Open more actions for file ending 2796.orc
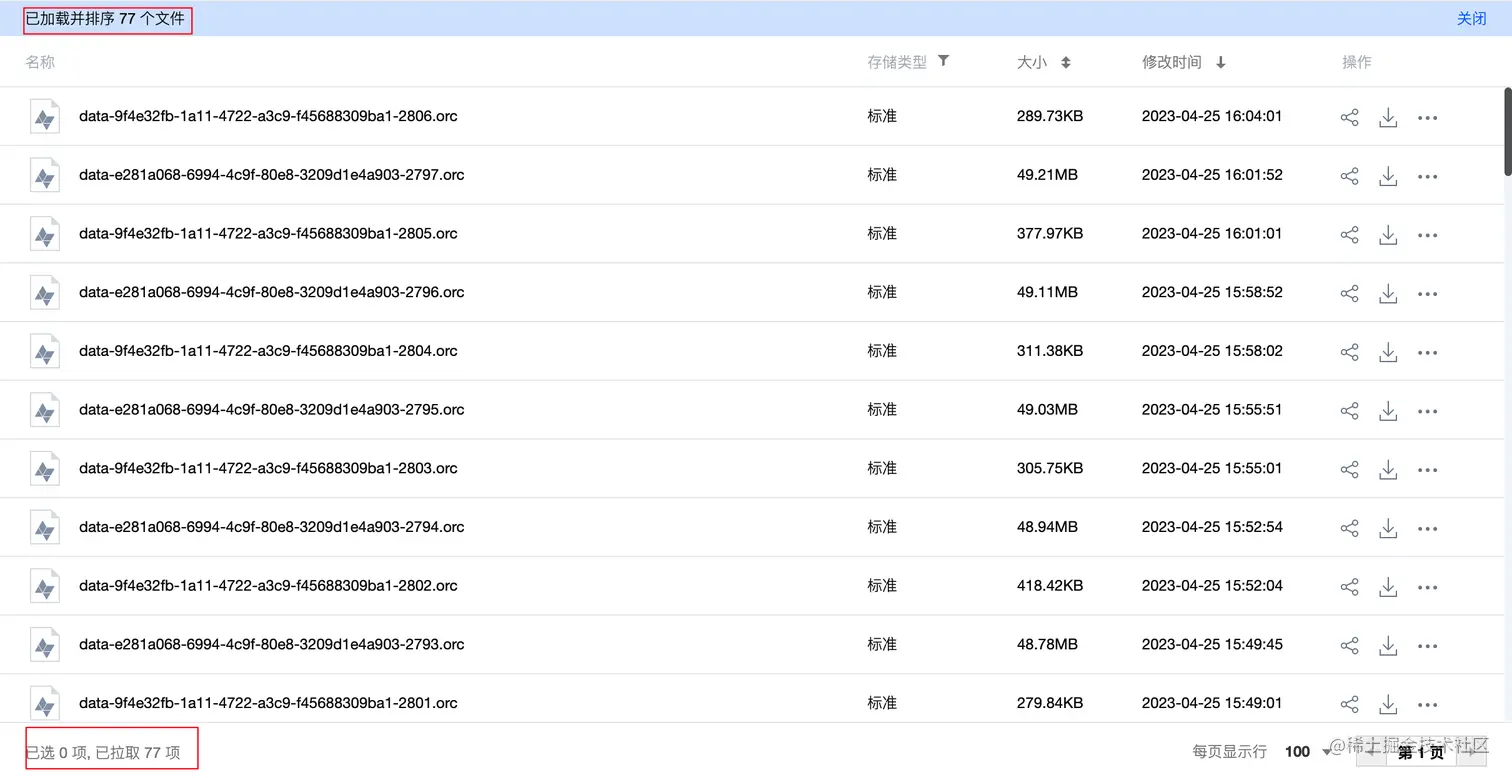The width and height of the screenshot is (1512, 778). 1427,295
